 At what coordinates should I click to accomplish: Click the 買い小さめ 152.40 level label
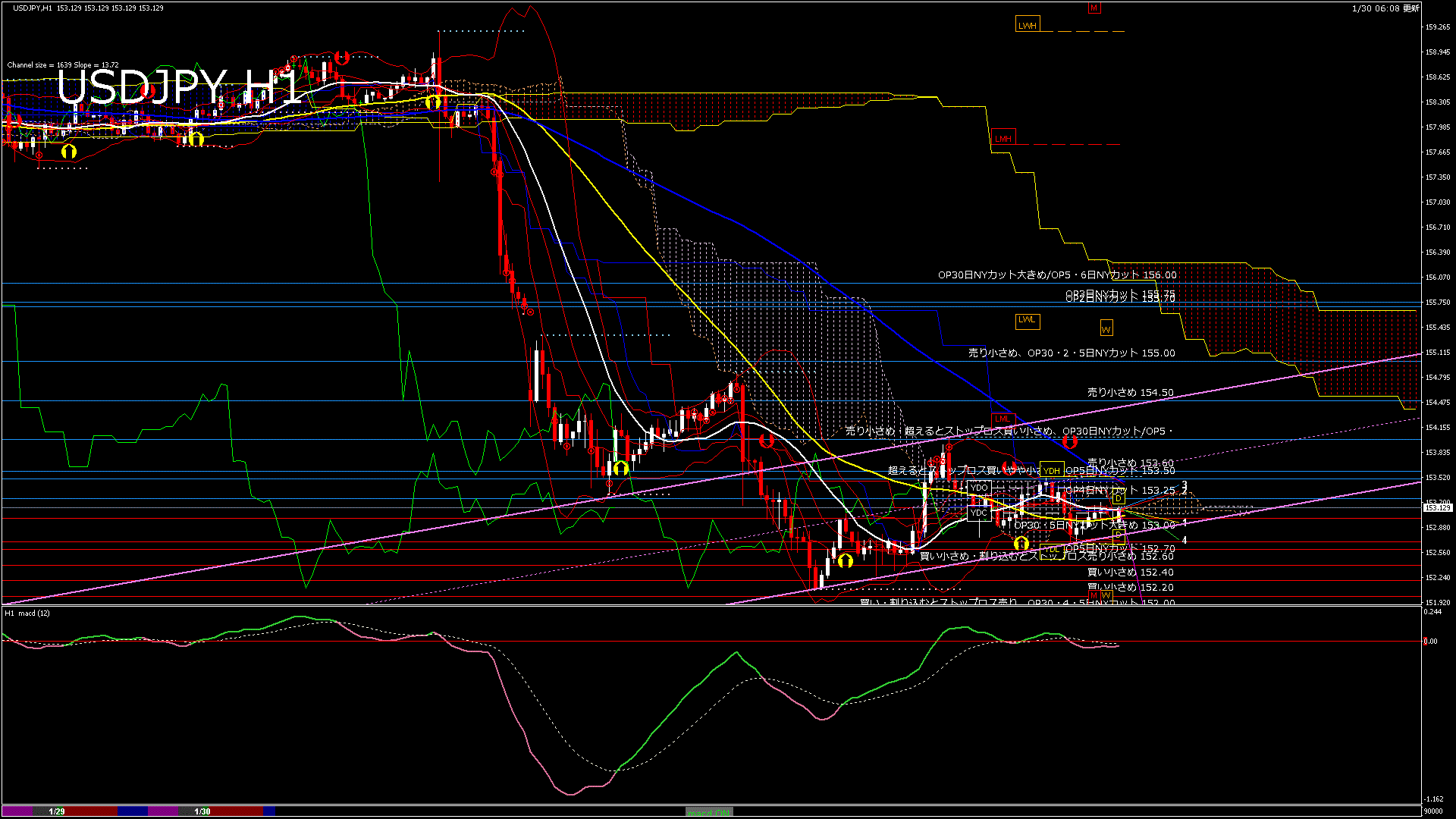point(1130,572)
